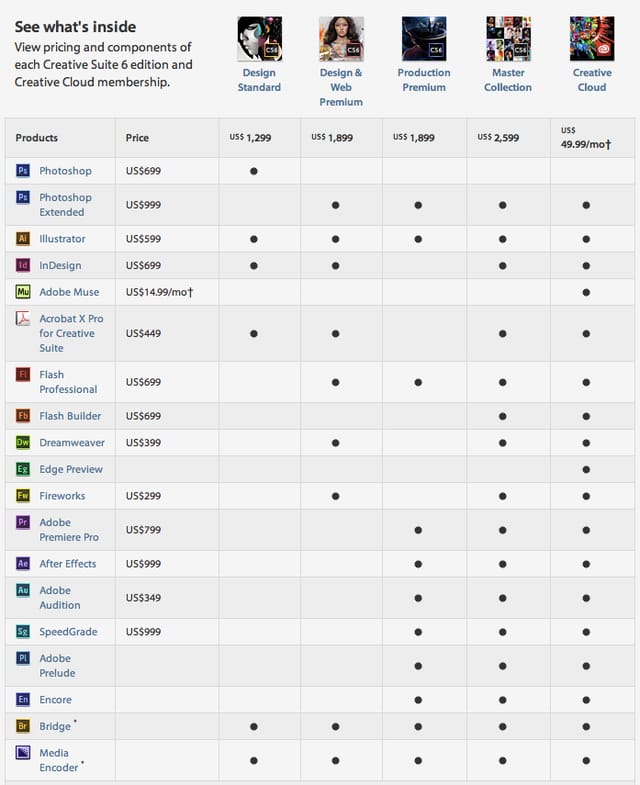Open the Adobe Prelude link
Screen dimensions: 640x785
click(57, 666)
